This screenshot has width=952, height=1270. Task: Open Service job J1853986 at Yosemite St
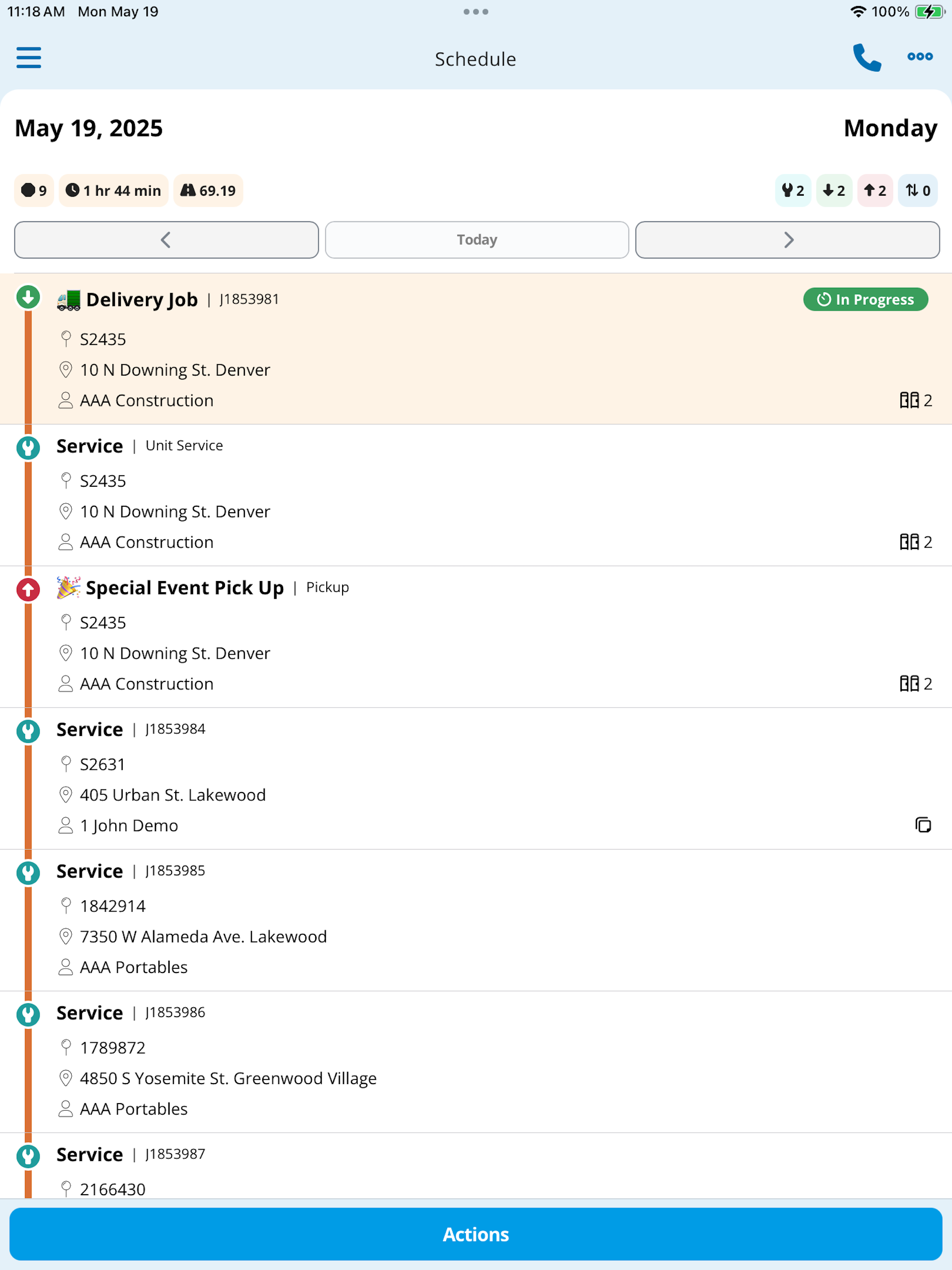(x=476, y=1062)
